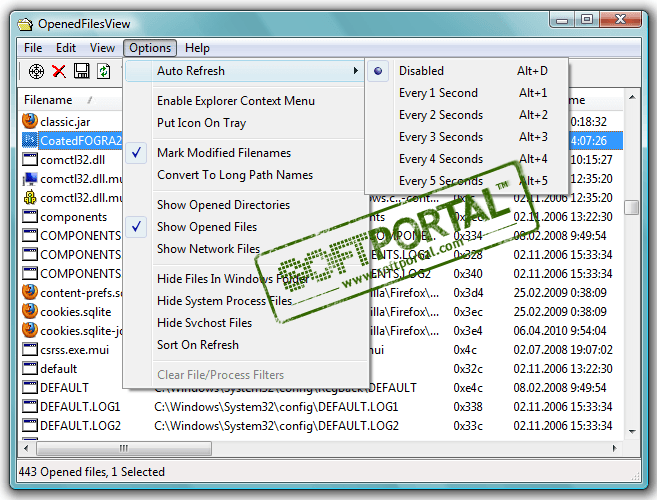Click the status bar opened files count
This screenshot has width=657, height=500.
(91, 472)
